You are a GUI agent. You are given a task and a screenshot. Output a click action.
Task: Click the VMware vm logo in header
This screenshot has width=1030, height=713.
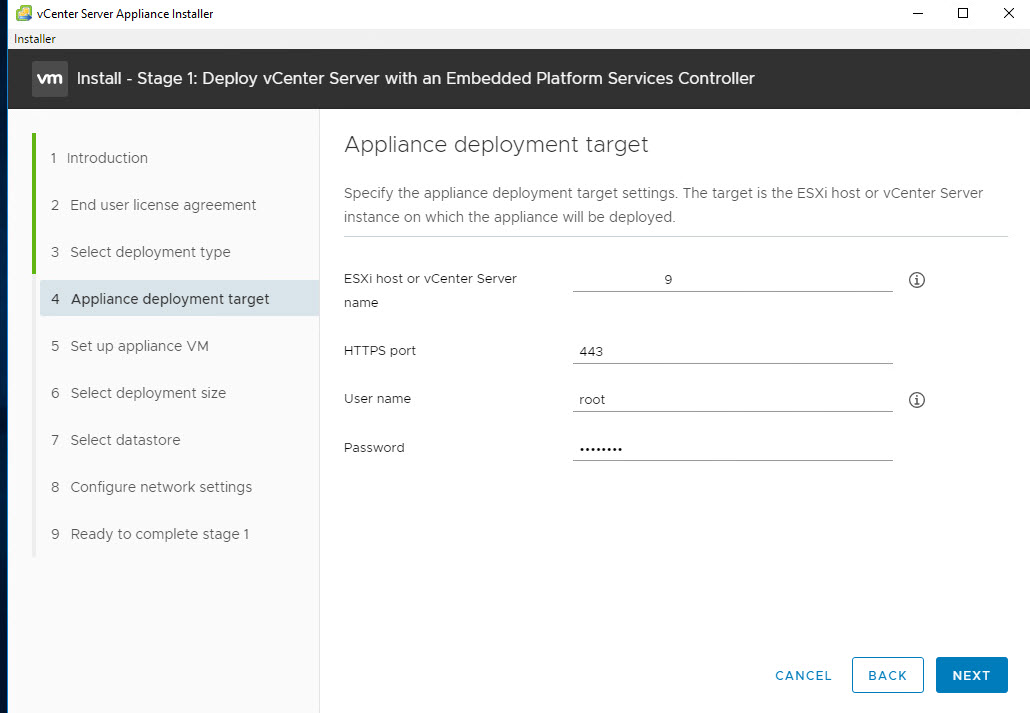pos(50,78)
